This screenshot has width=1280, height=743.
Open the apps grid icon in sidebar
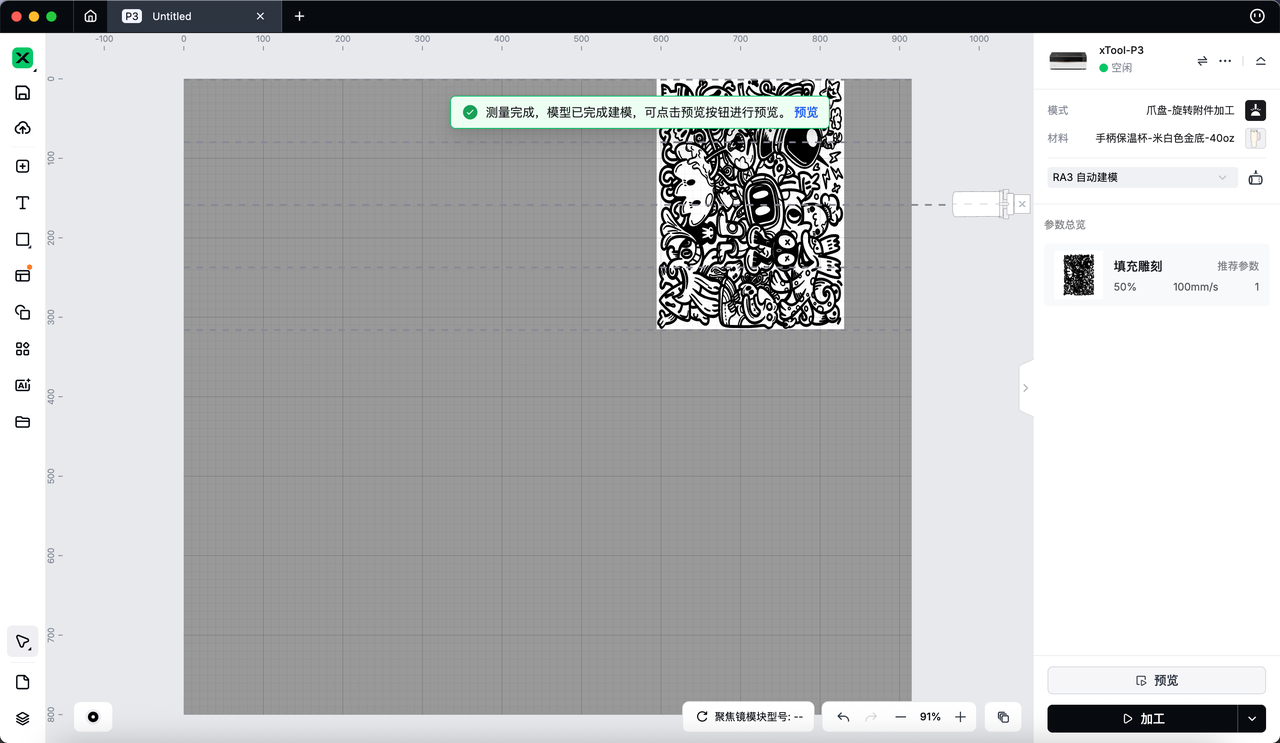(22, 349)
